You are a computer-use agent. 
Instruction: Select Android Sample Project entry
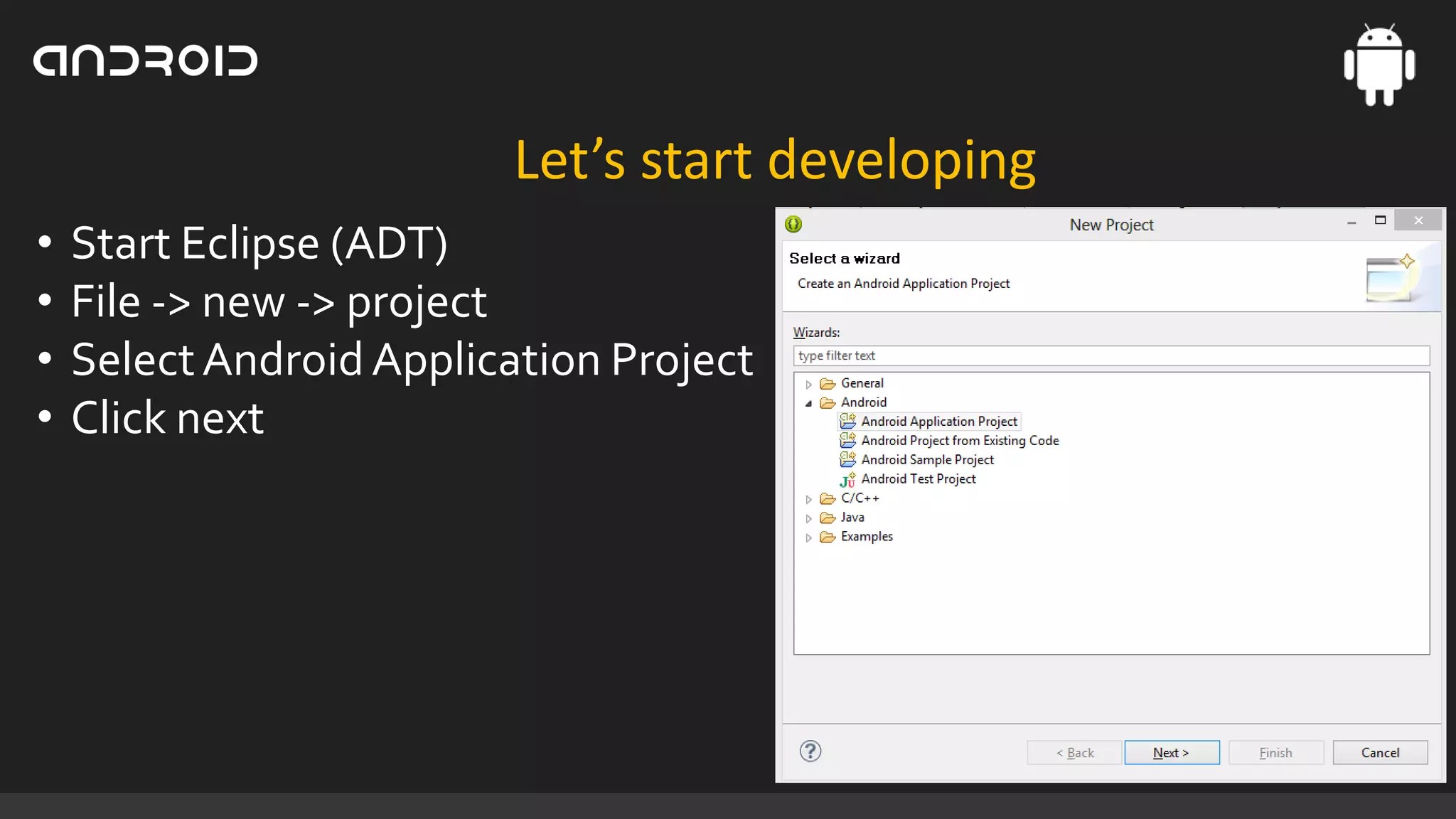pos(927,460)
